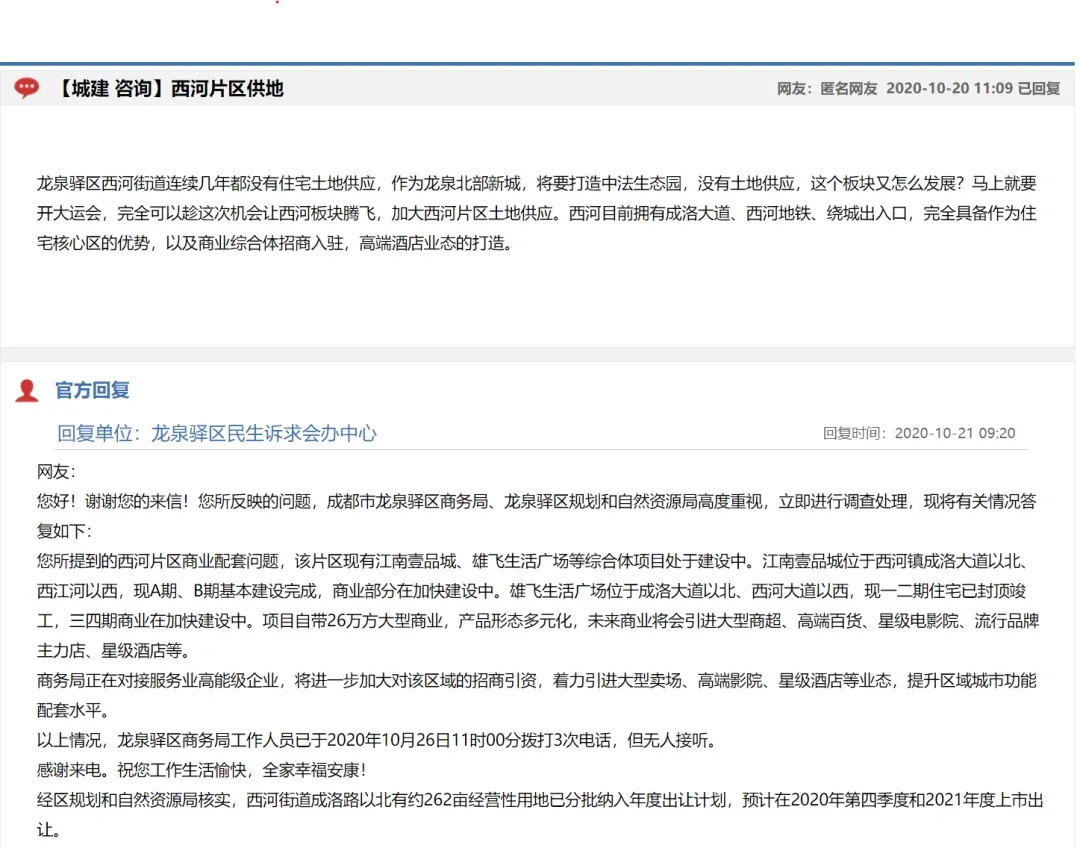1080x848 pixels.
Task: Click the question paragraph starting 龙泉驿区西河街道
Action: (537, 214)
